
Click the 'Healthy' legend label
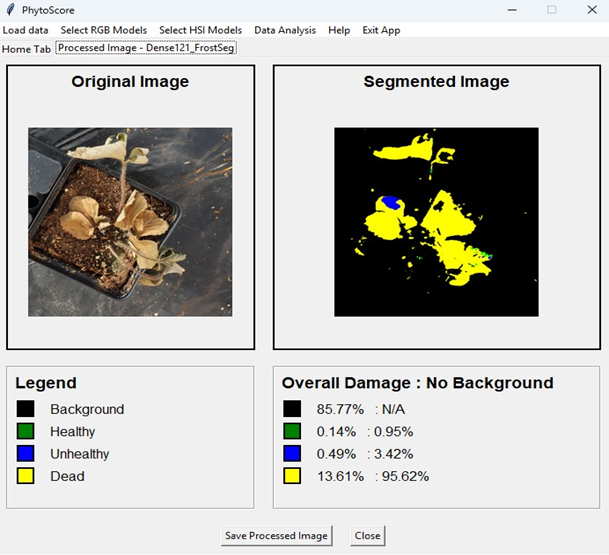[x=73, y=431]
